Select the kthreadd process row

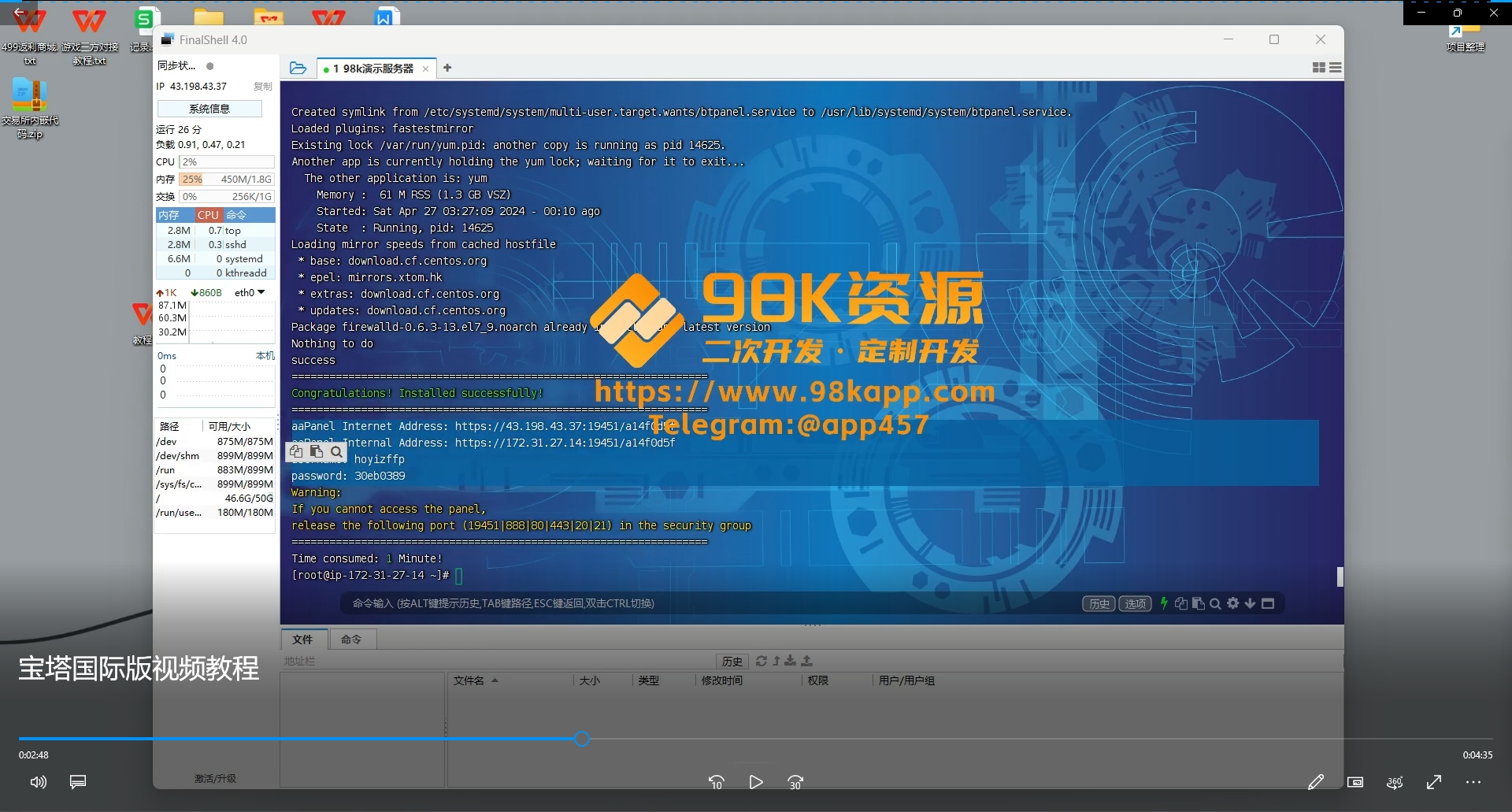[215, 273]
